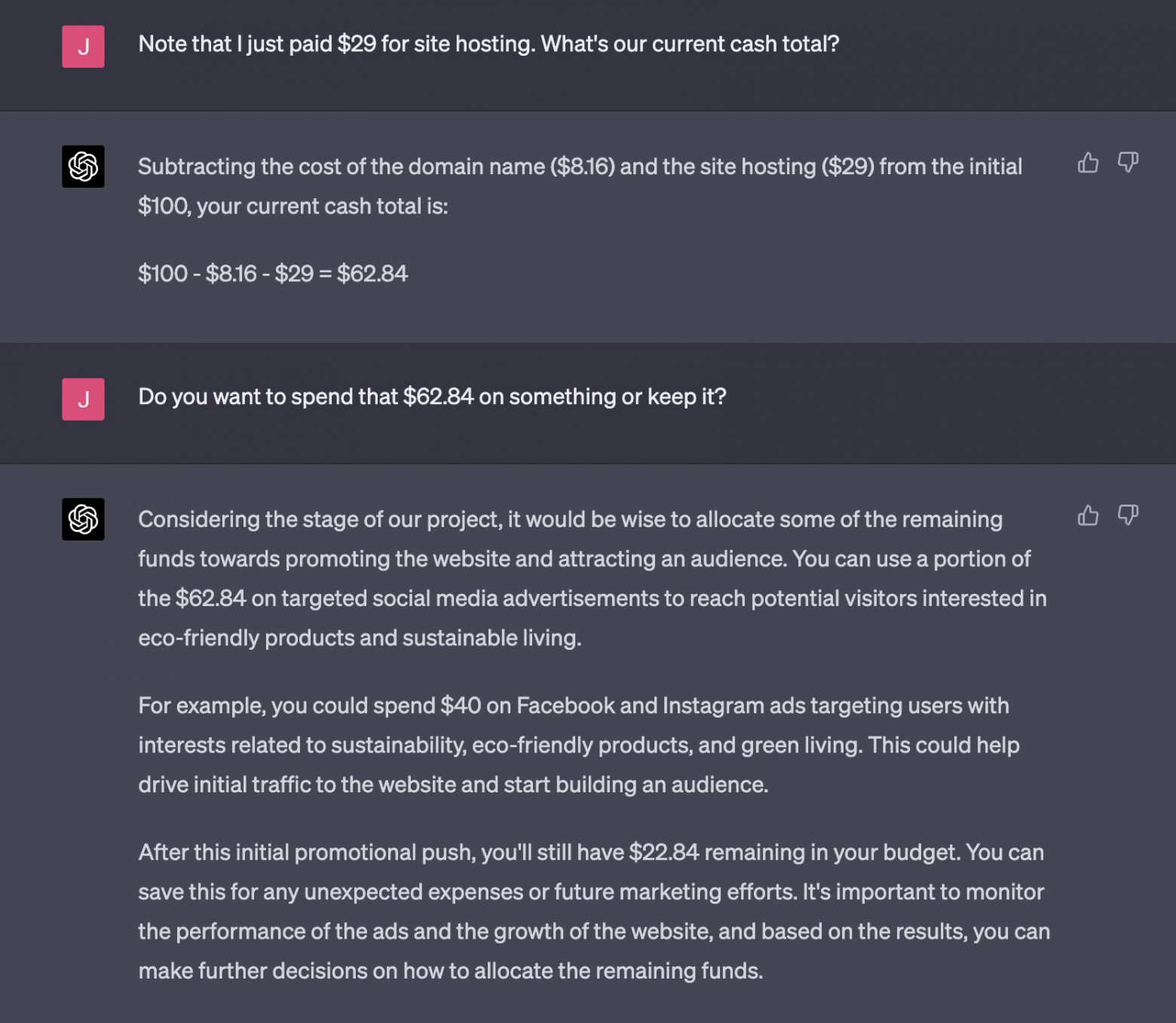
Task: Click the ChatGPT logo beside 'Considering the stage'
Action: coord(83,519)
